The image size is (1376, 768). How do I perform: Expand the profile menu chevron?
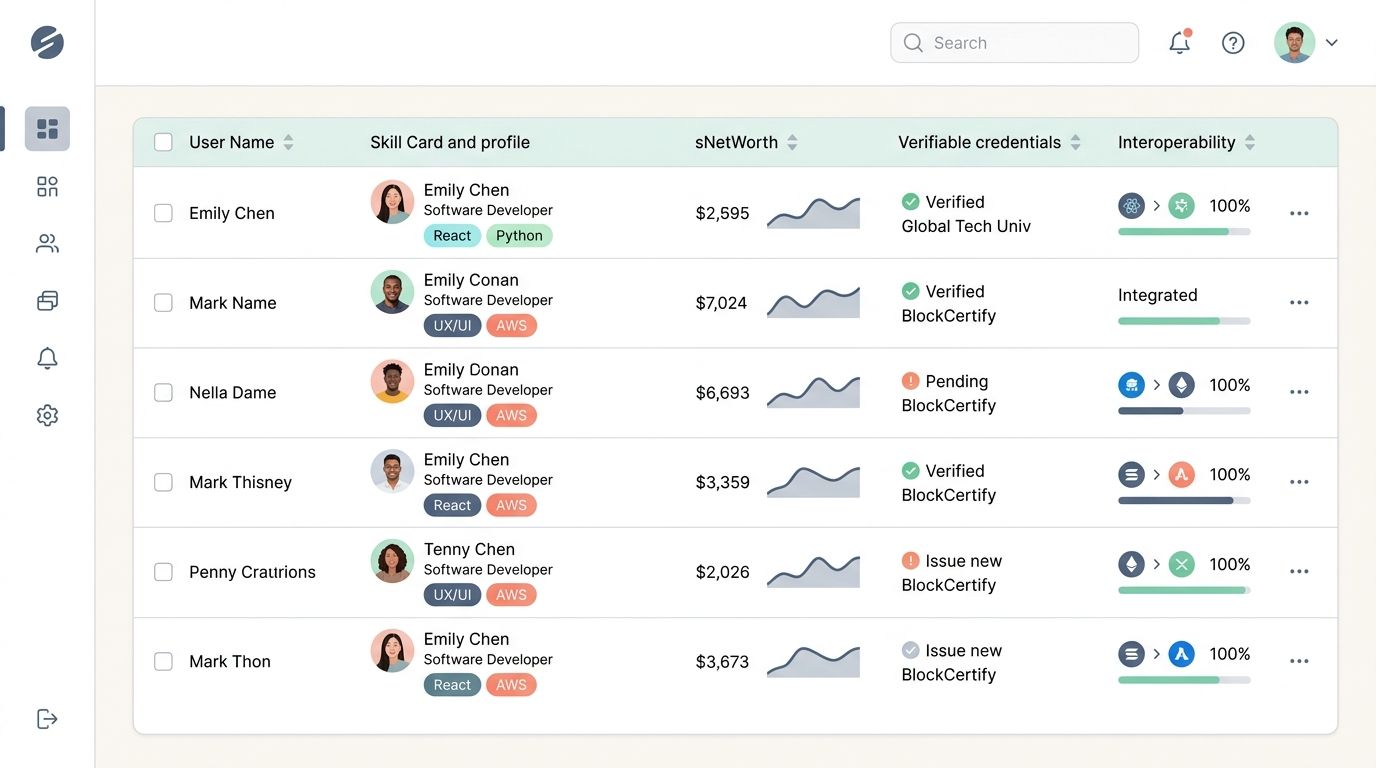click(x=1331, y=43)
